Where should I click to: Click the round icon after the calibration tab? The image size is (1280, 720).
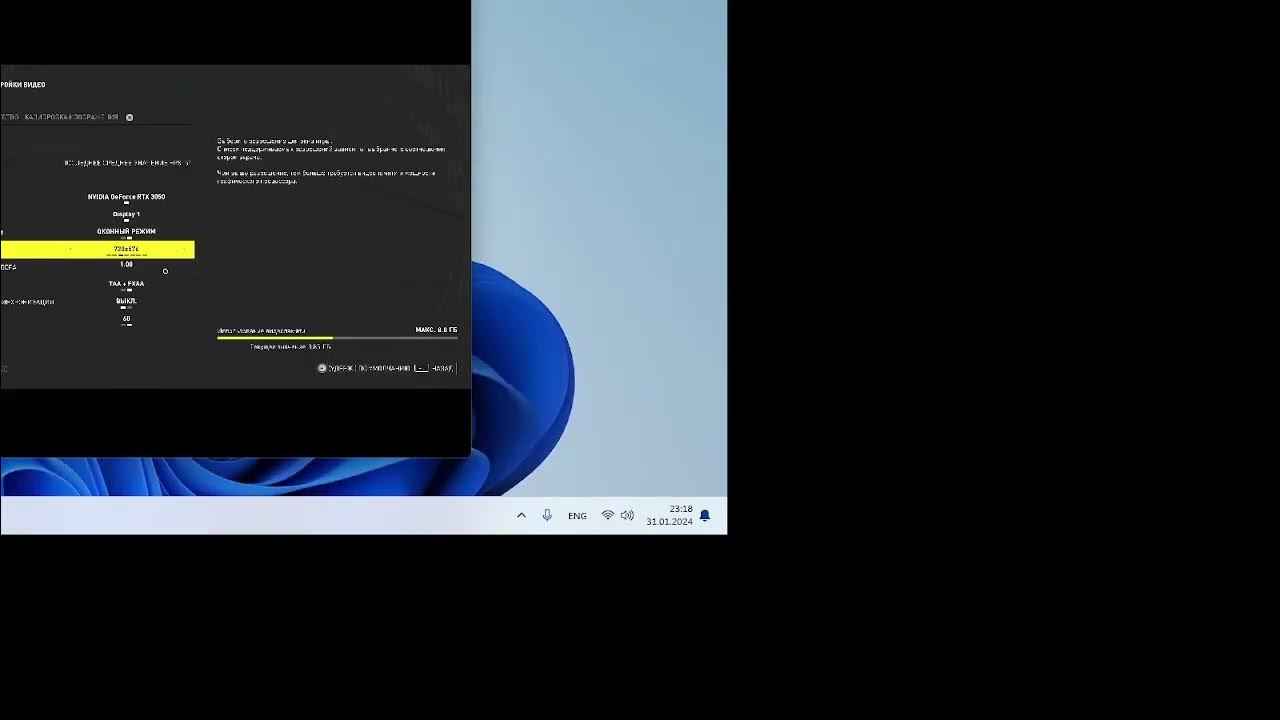click(129, 117)
